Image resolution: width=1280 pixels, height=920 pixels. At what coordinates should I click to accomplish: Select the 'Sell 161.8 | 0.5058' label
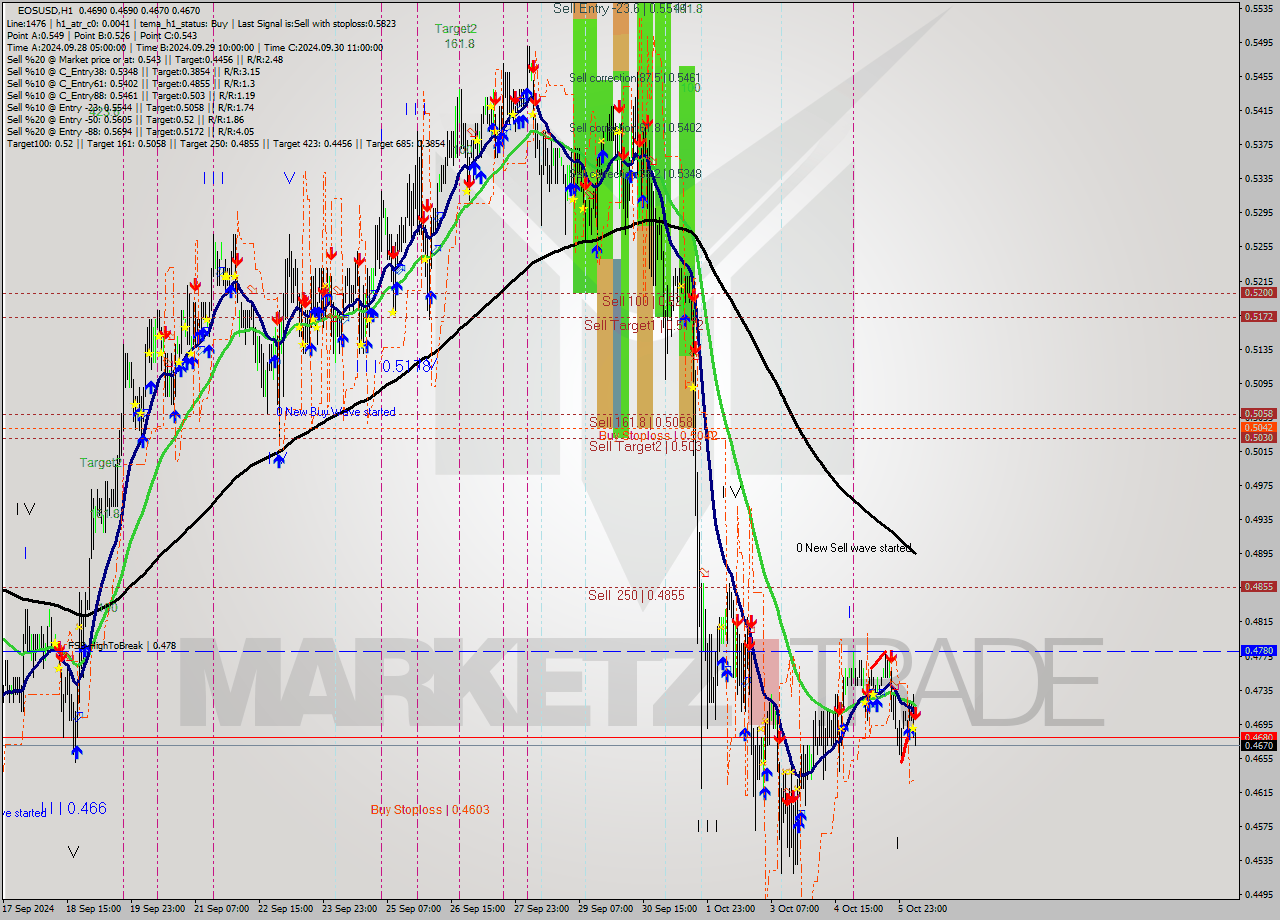point(640,423)
